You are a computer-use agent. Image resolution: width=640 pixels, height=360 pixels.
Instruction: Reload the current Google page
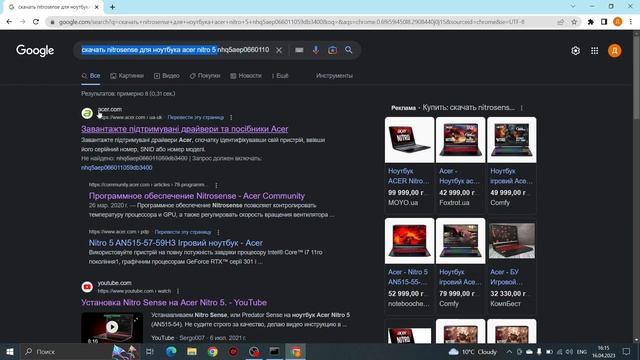36,22
